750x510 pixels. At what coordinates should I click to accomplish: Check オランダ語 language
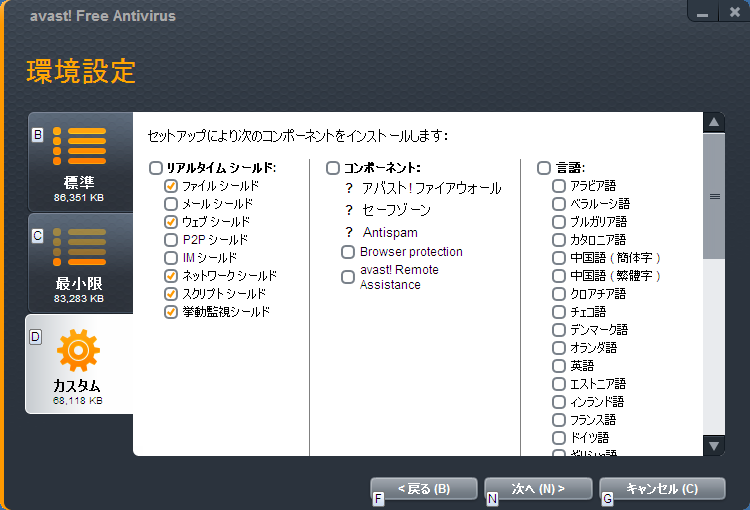coord(559,348)
